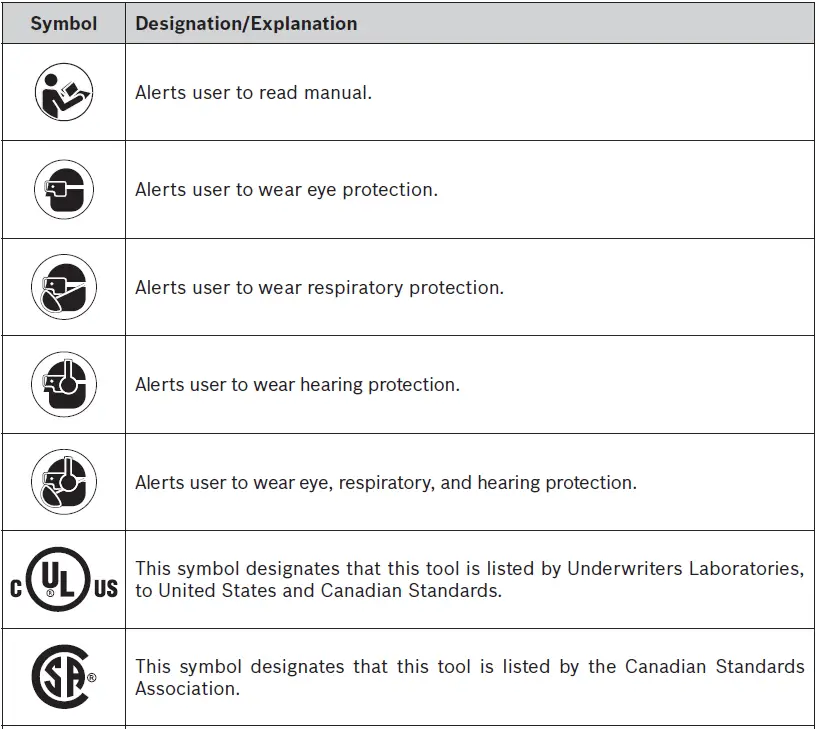Viewport: 818px width, 729px height.
Task: Click the combined eye, respiratory, hearing icon
Action: 64,482
